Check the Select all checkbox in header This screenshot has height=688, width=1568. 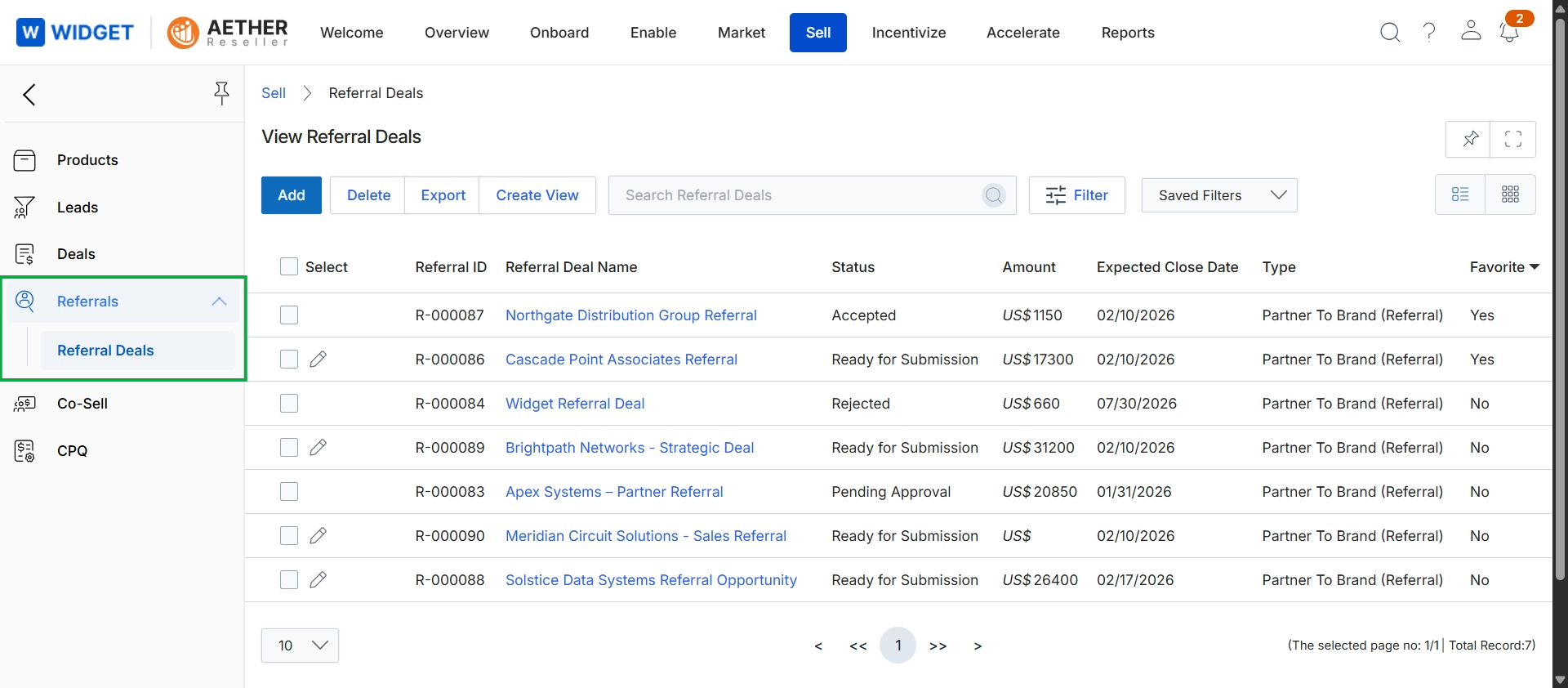[289, 266]
